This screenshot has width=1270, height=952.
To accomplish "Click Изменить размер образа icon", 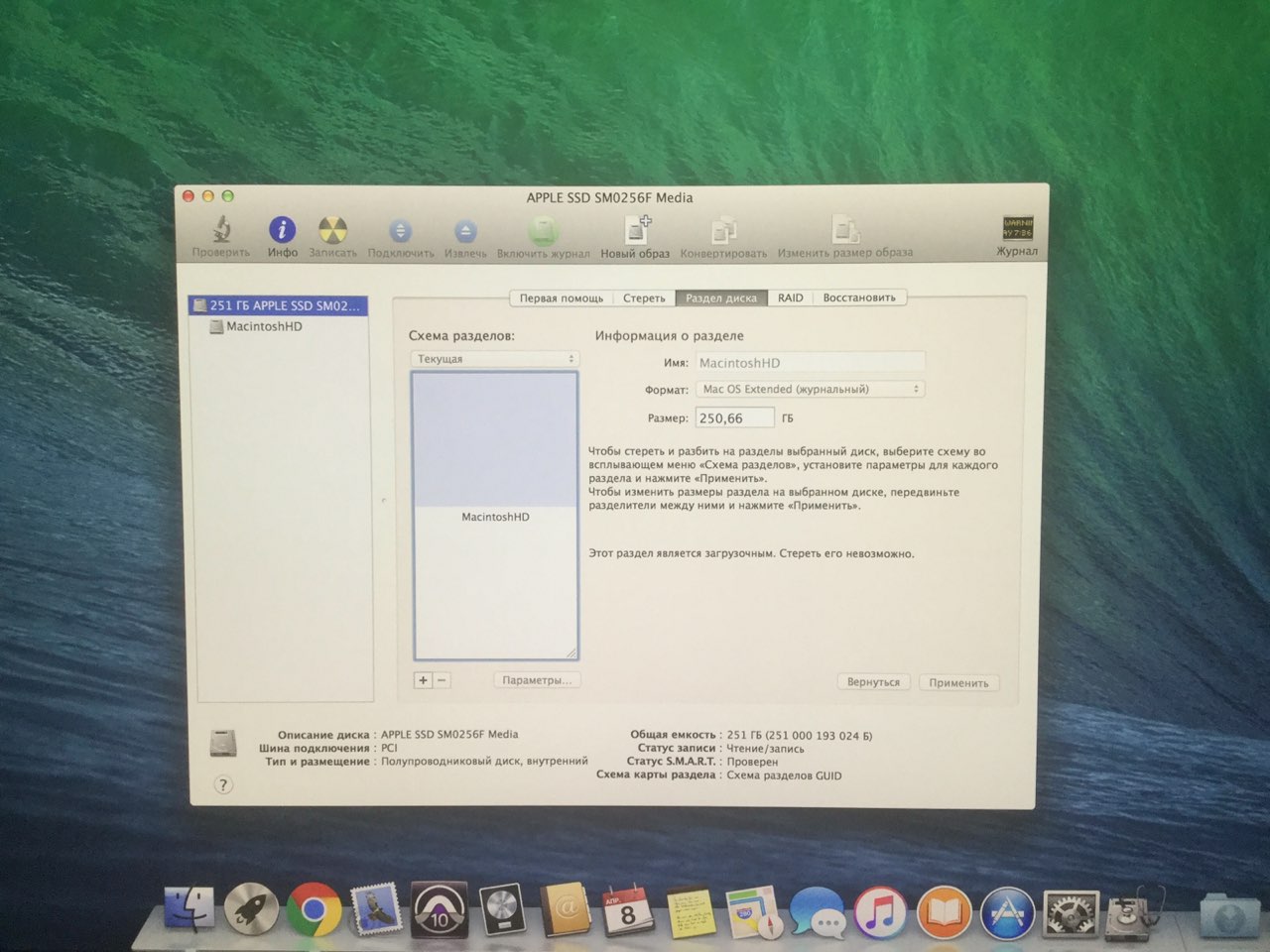I will coord(845,230).
